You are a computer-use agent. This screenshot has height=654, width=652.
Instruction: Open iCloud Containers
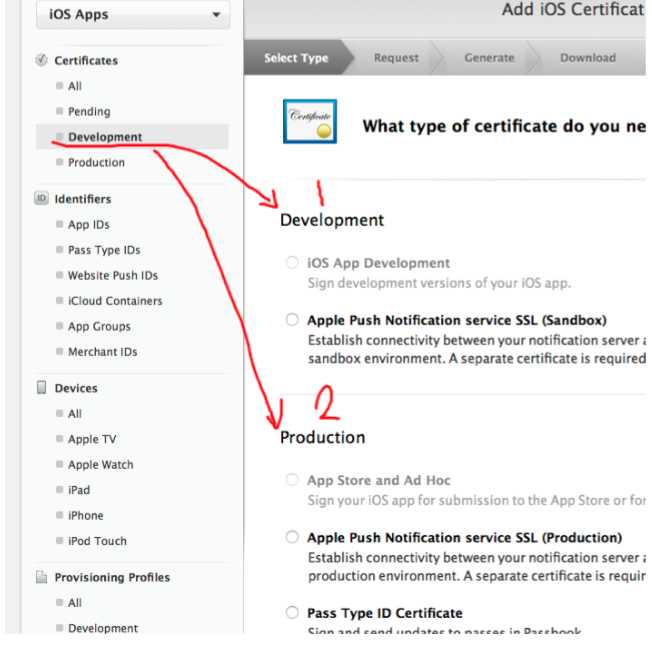(115, 301)
